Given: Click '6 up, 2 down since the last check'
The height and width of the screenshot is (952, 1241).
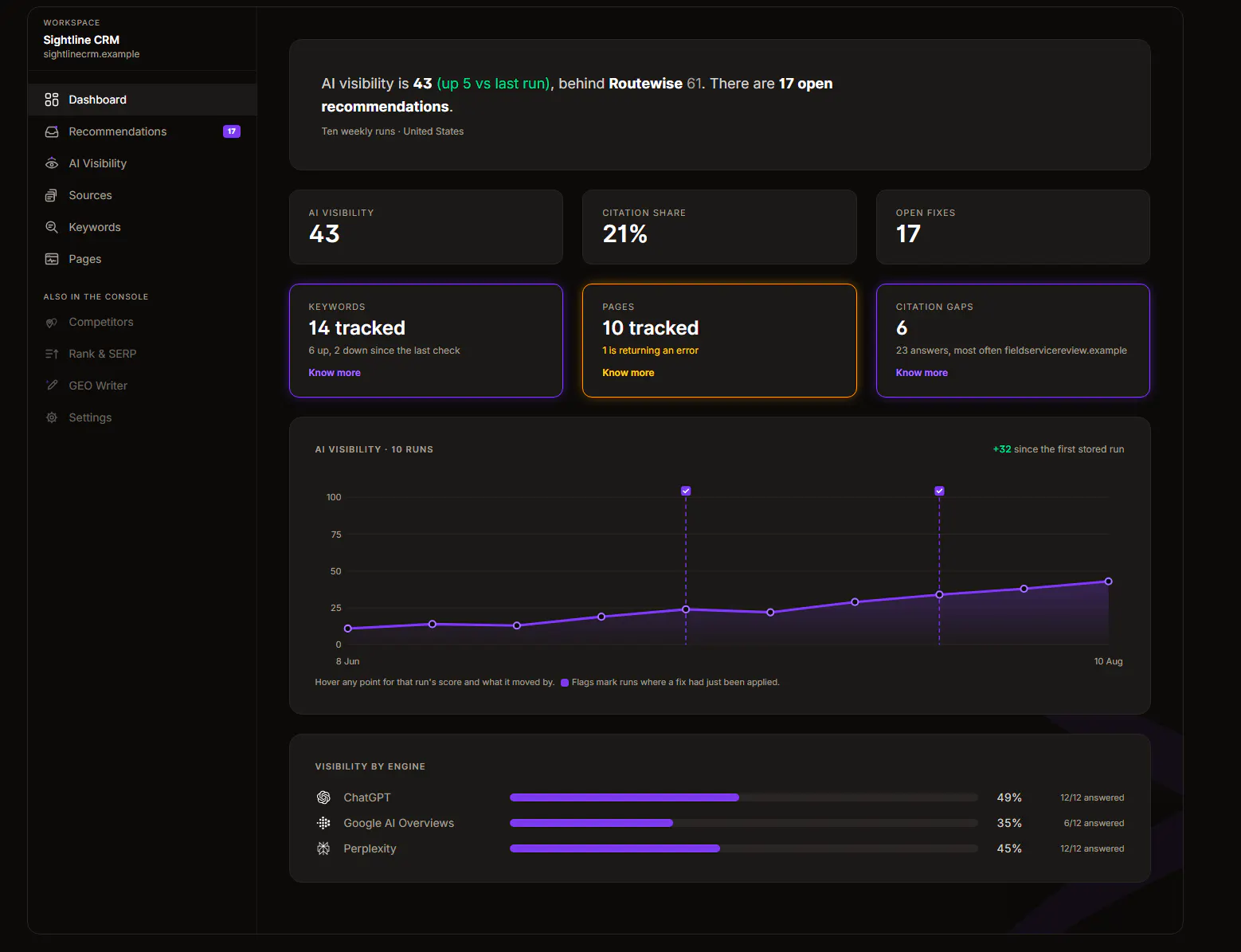Looking at the screenshot, I should tap(384, 351).
